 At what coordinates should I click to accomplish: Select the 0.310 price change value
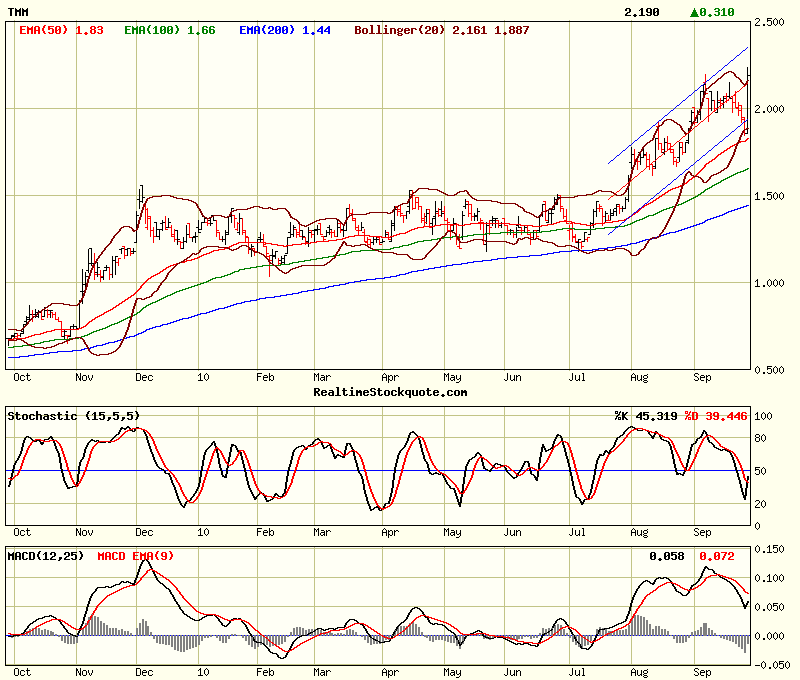(x=717, y=12)
